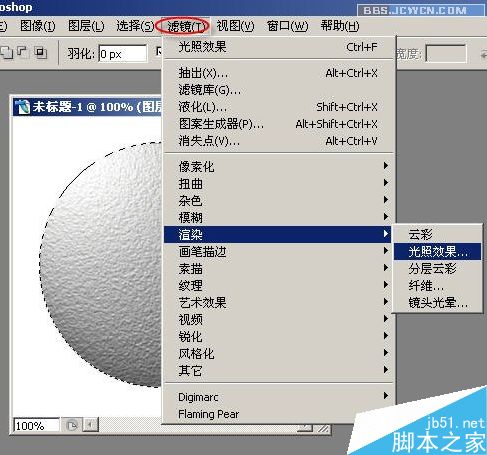Expand the 风格化 submenu
This screenshot has width=487, height=455.
(279, 353)
